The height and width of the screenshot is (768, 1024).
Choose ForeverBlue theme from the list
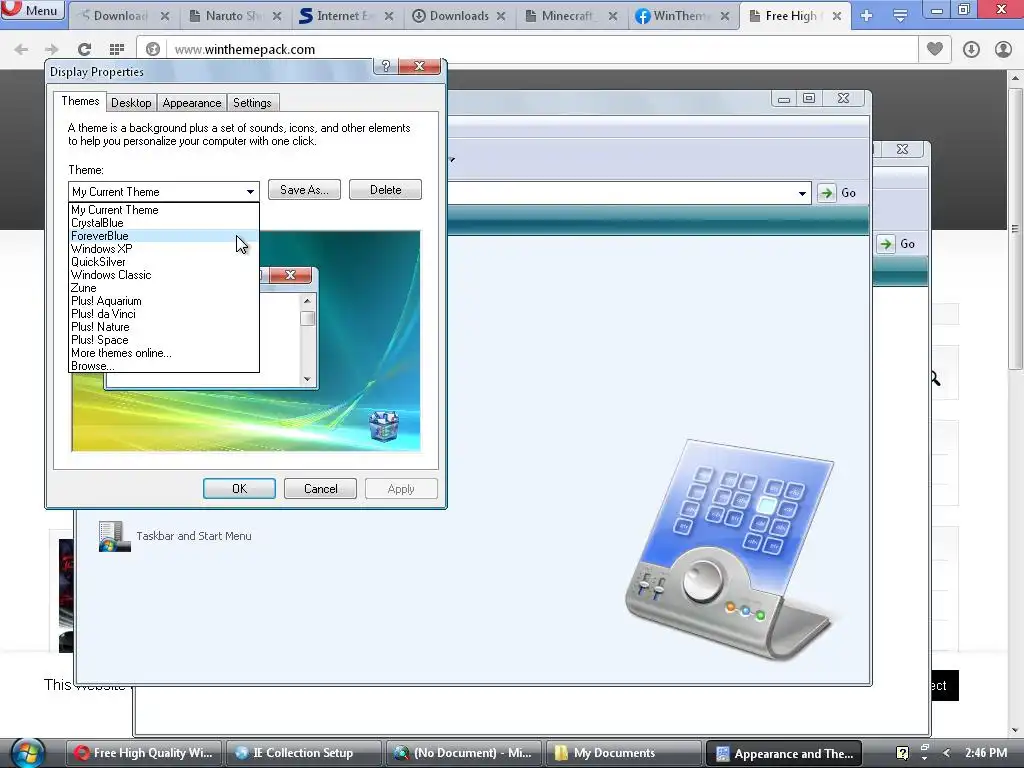[x=164, y=236]
